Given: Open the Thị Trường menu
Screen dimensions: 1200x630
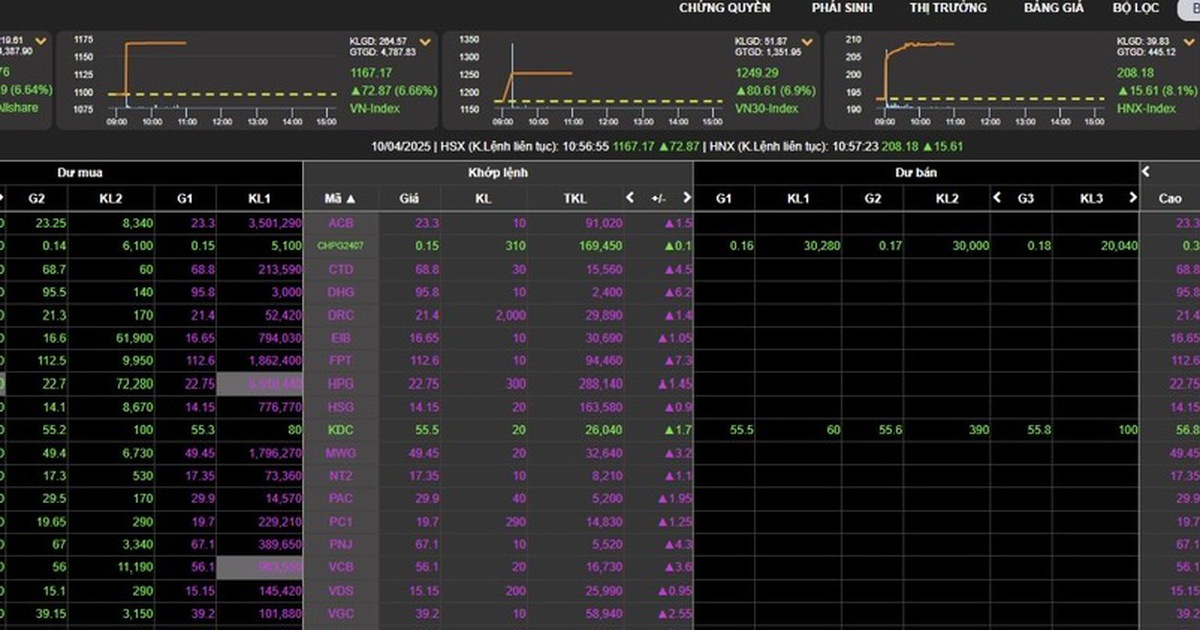Looking at the screenshot, I should point(947,8).
